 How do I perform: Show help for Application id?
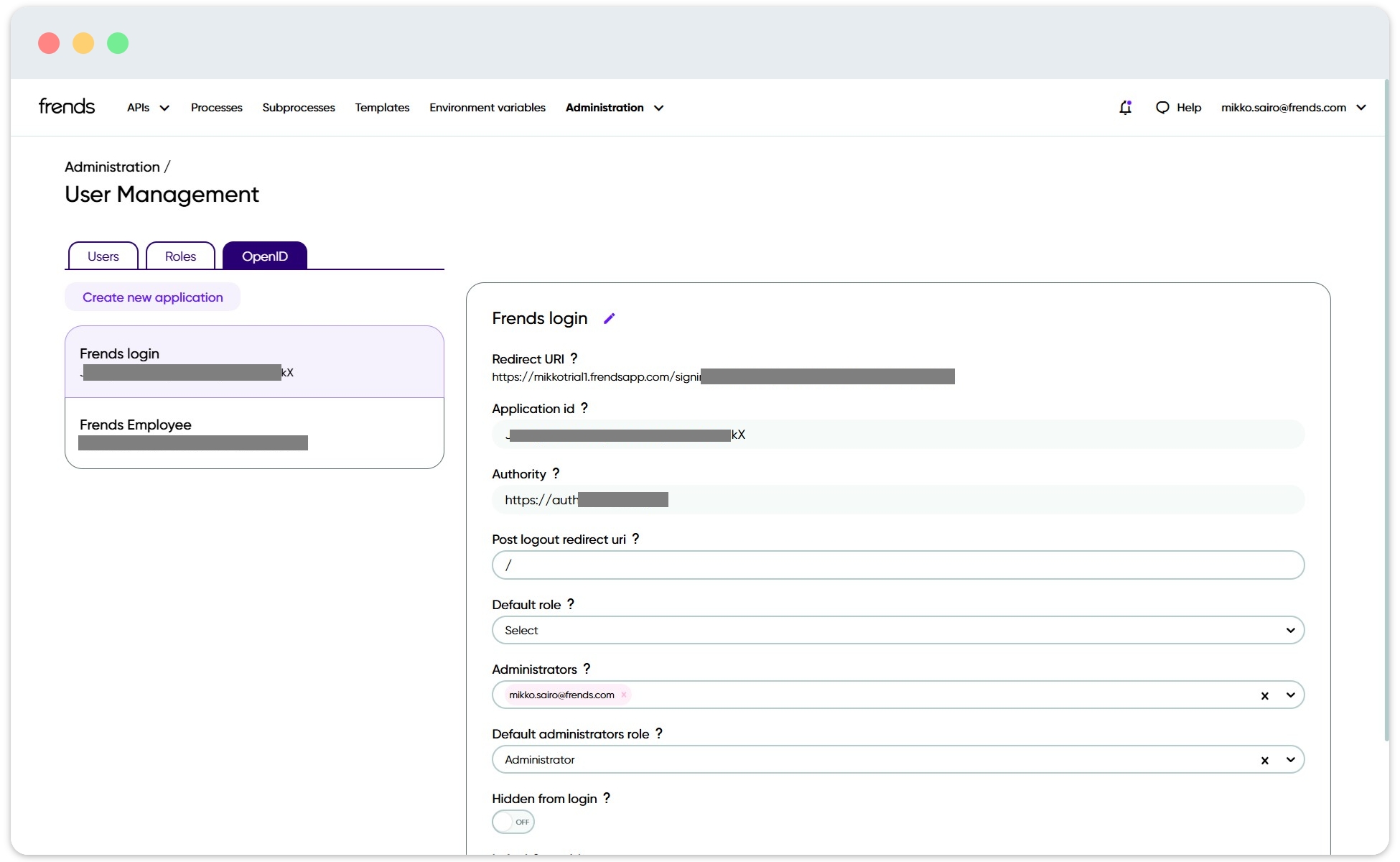coord(585,407)
